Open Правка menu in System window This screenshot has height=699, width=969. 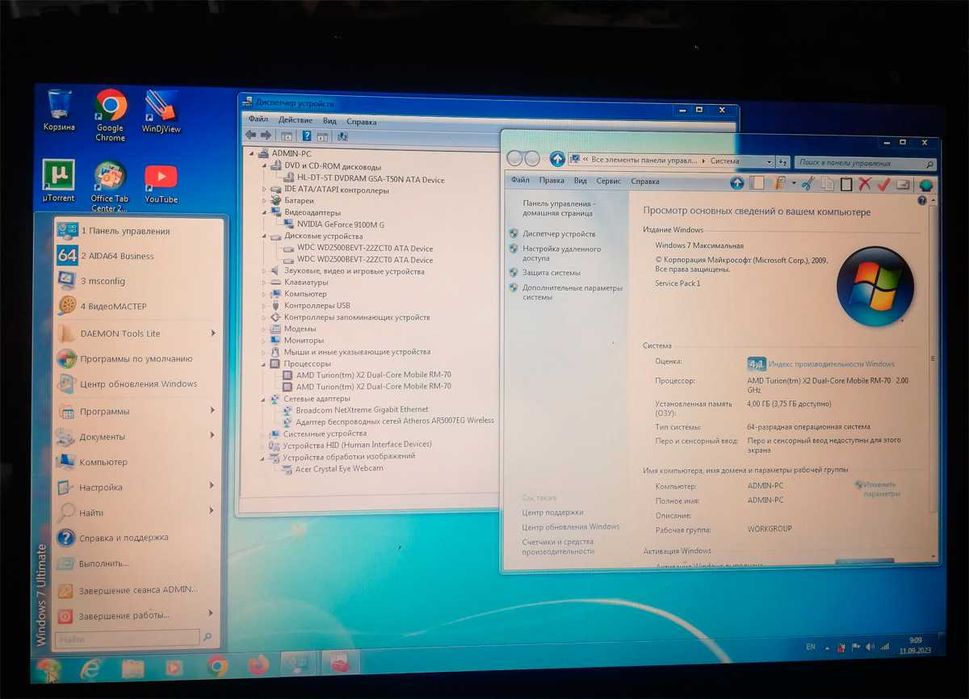(551, 180)
